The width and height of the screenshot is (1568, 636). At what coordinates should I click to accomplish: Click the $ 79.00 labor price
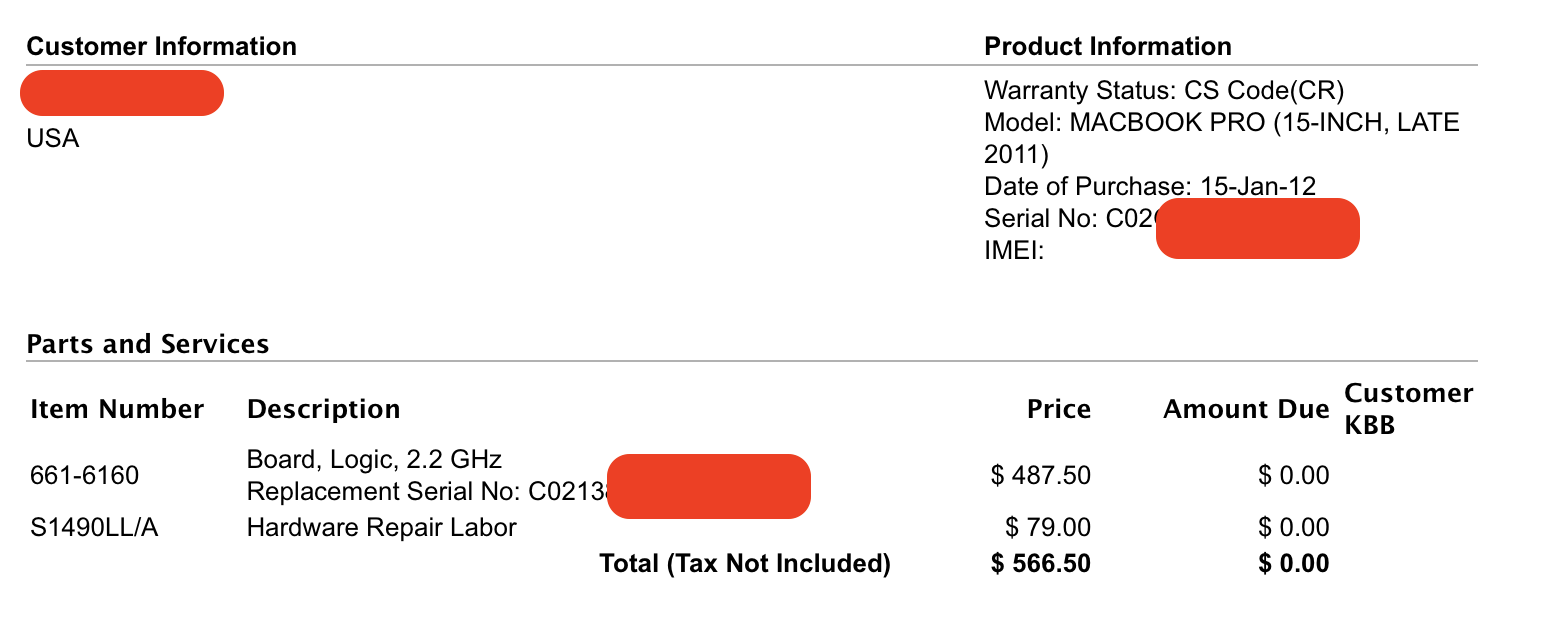click(1048, 527)
